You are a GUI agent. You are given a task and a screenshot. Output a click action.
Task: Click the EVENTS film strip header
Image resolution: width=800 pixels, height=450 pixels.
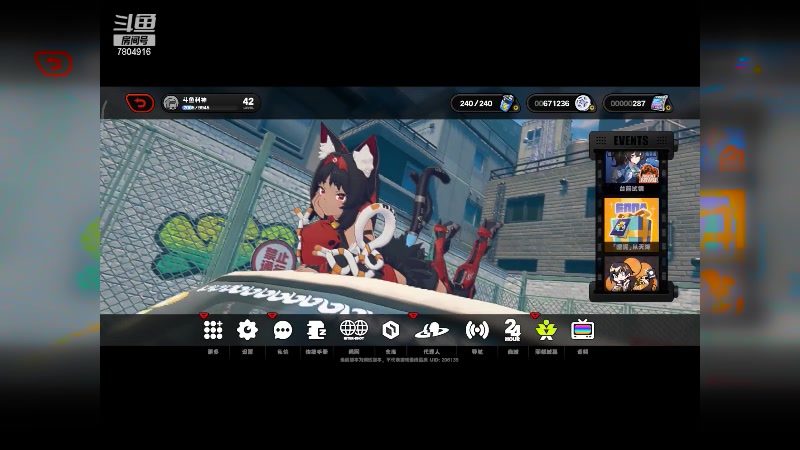631,141
